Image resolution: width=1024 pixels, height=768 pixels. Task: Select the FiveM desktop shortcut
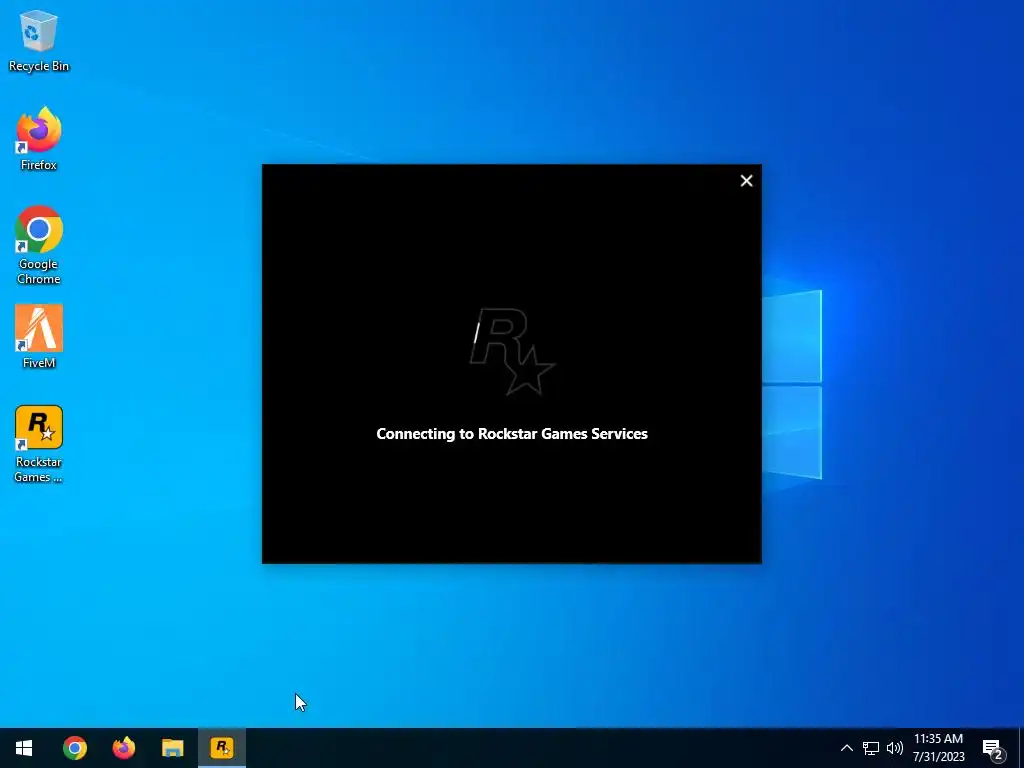[39, 337]
